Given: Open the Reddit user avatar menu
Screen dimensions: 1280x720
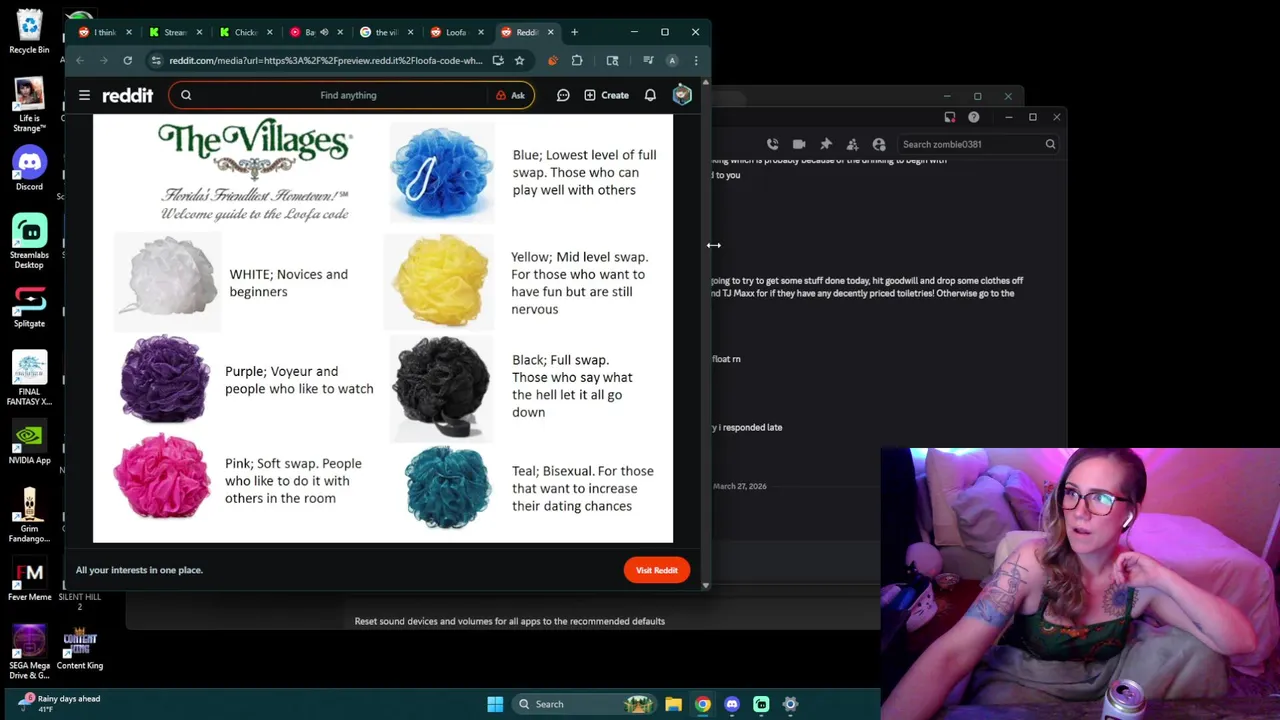Looking at the screenshot, I should click(682, 95).
